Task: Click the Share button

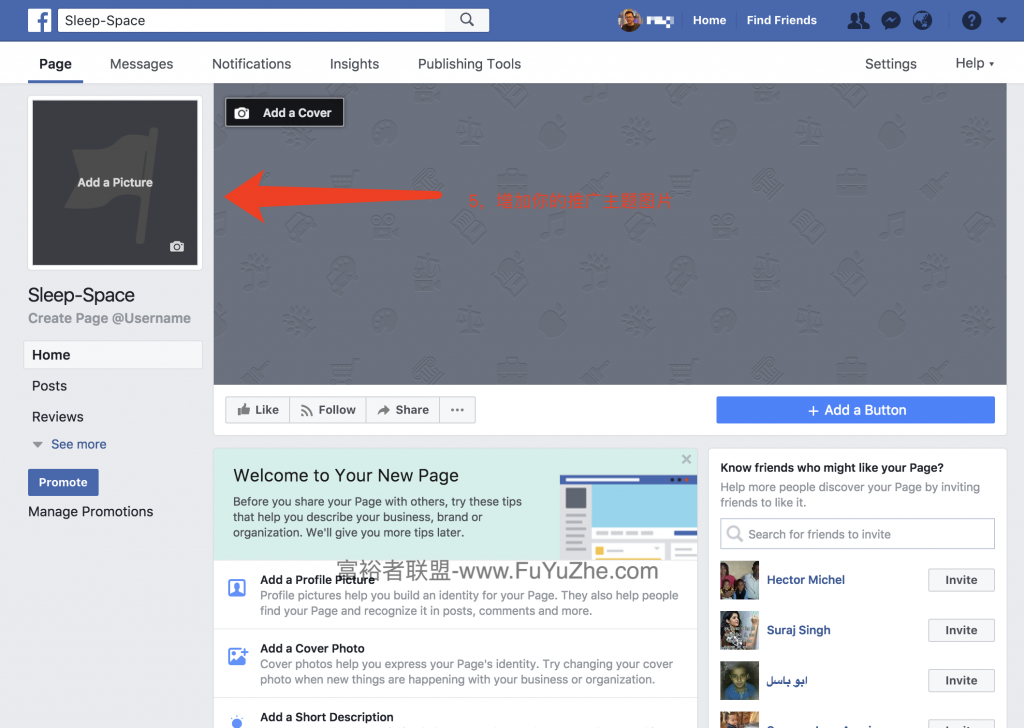Action: (403, 410)
